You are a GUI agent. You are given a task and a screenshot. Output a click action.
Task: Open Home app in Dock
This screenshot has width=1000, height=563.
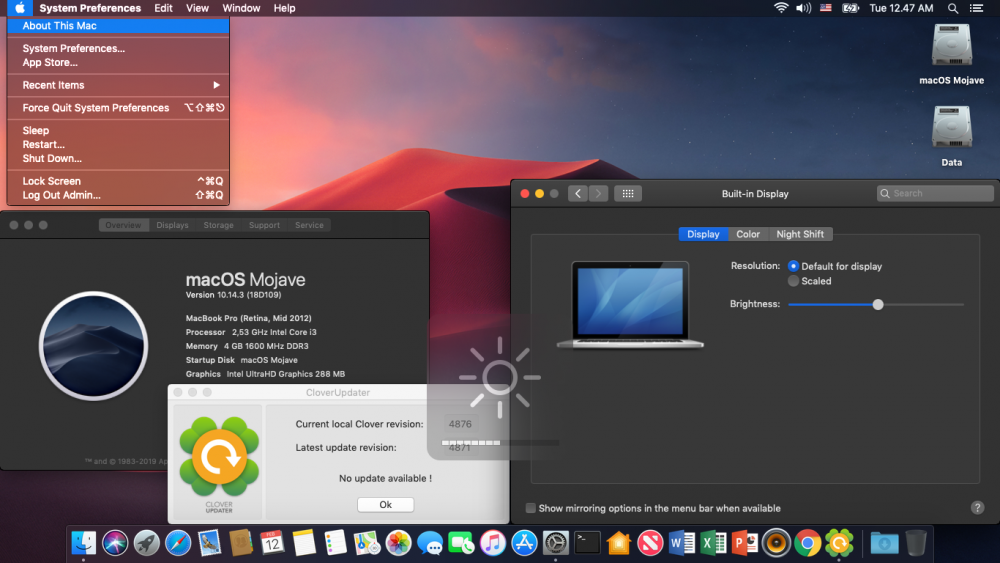[619, 543]
